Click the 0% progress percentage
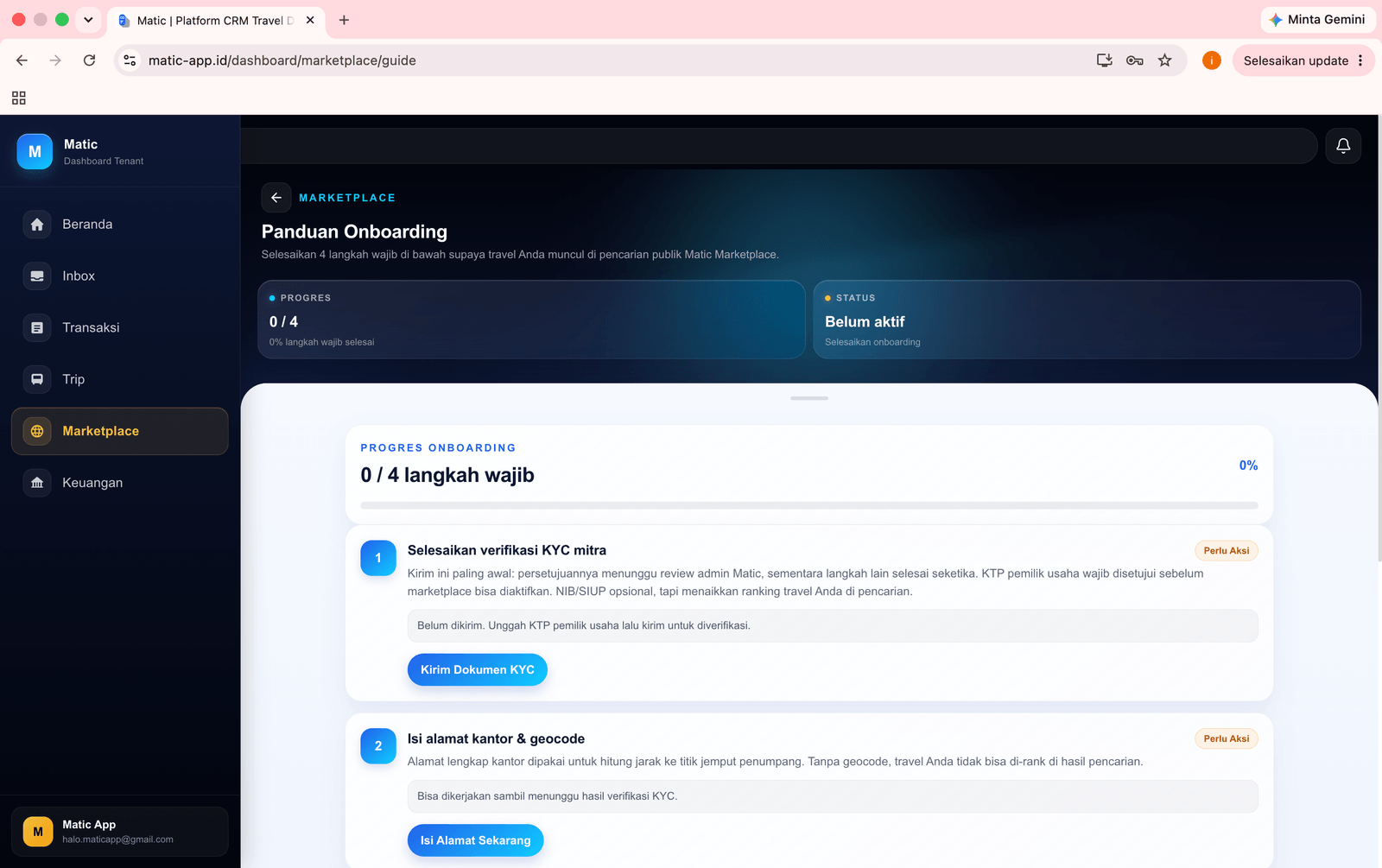 pos(1248,466)
